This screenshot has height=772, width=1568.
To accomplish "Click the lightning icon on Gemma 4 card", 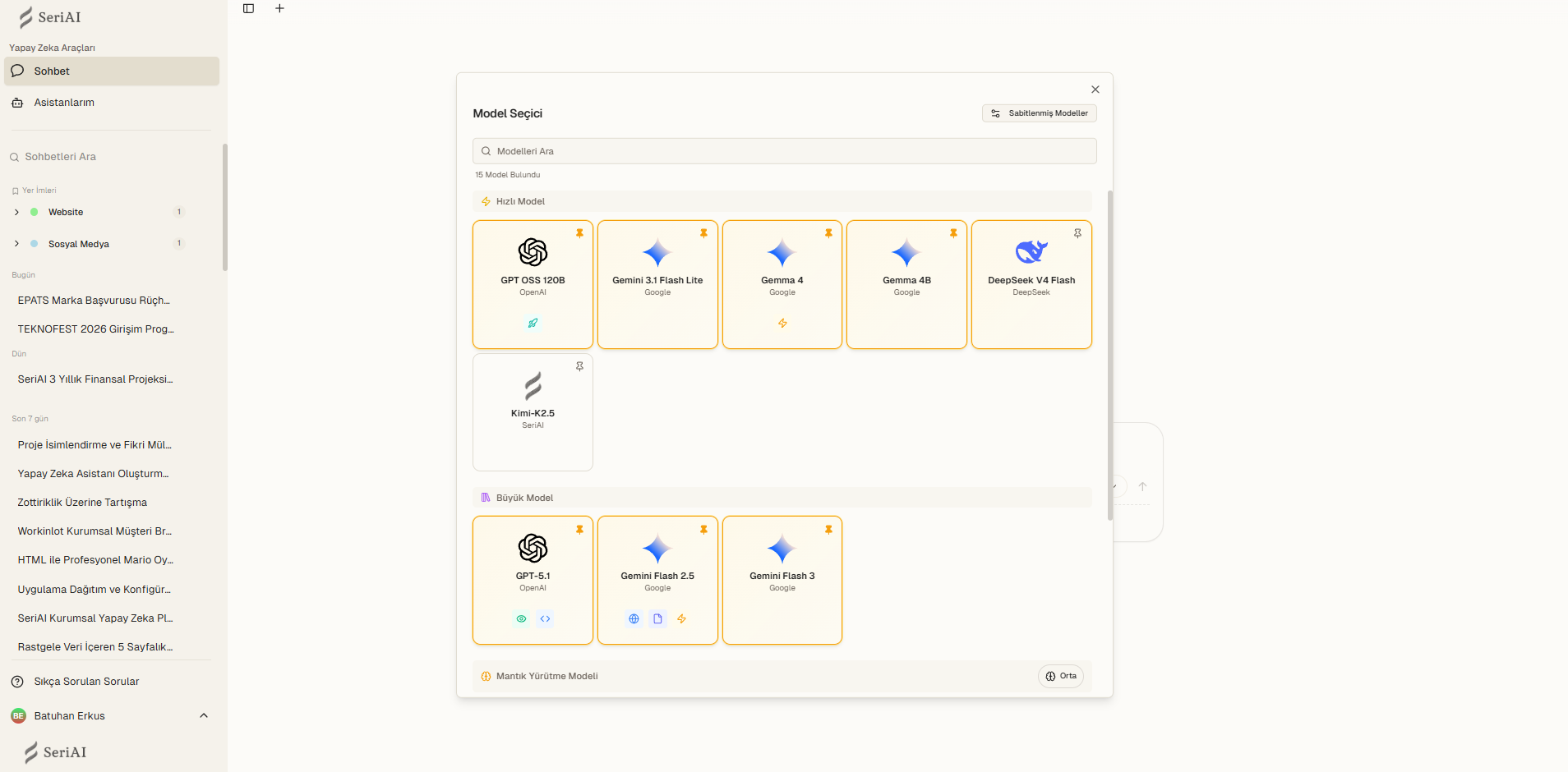I will tap(782, 323).
